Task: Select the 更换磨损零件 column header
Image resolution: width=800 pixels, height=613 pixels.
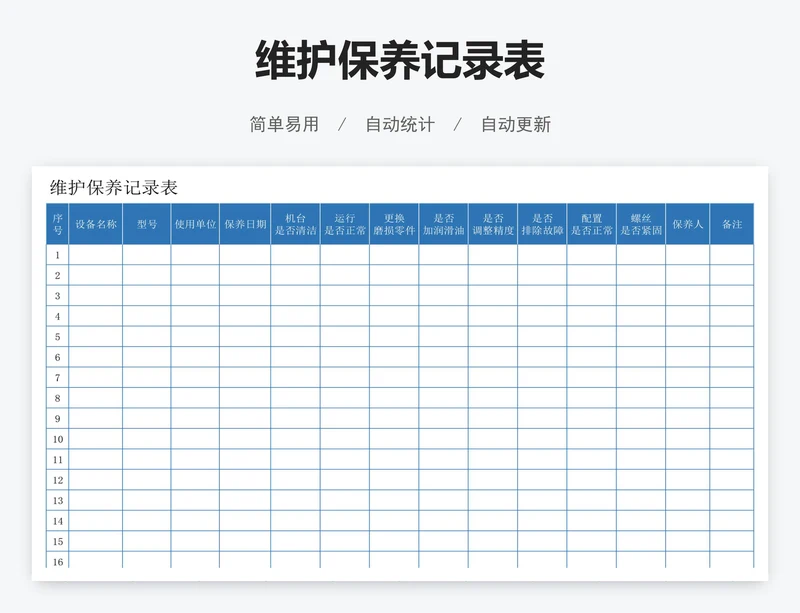Action: (394, 224)
